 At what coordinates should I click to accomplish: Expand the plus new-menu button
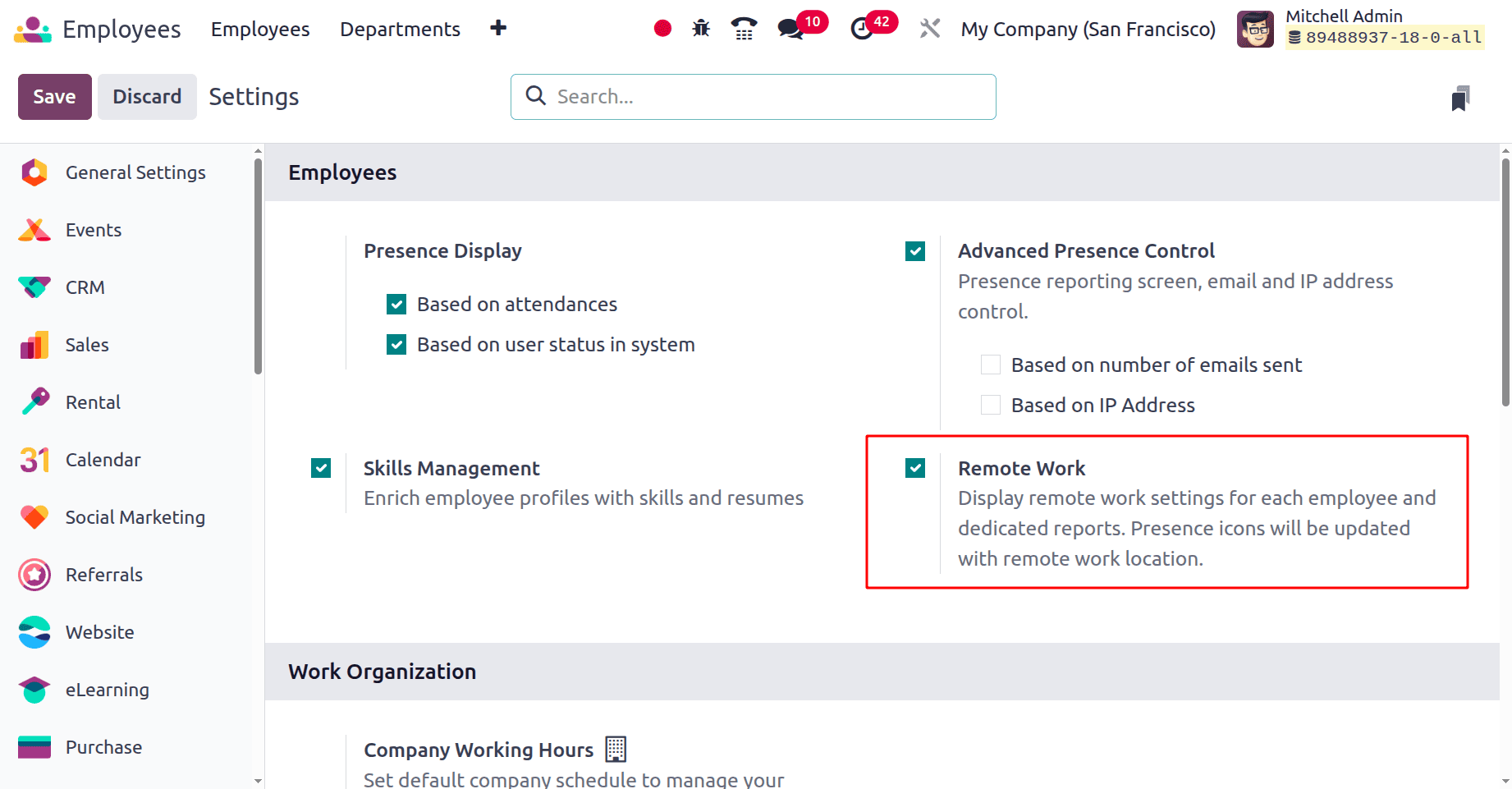tap(498, 29)
